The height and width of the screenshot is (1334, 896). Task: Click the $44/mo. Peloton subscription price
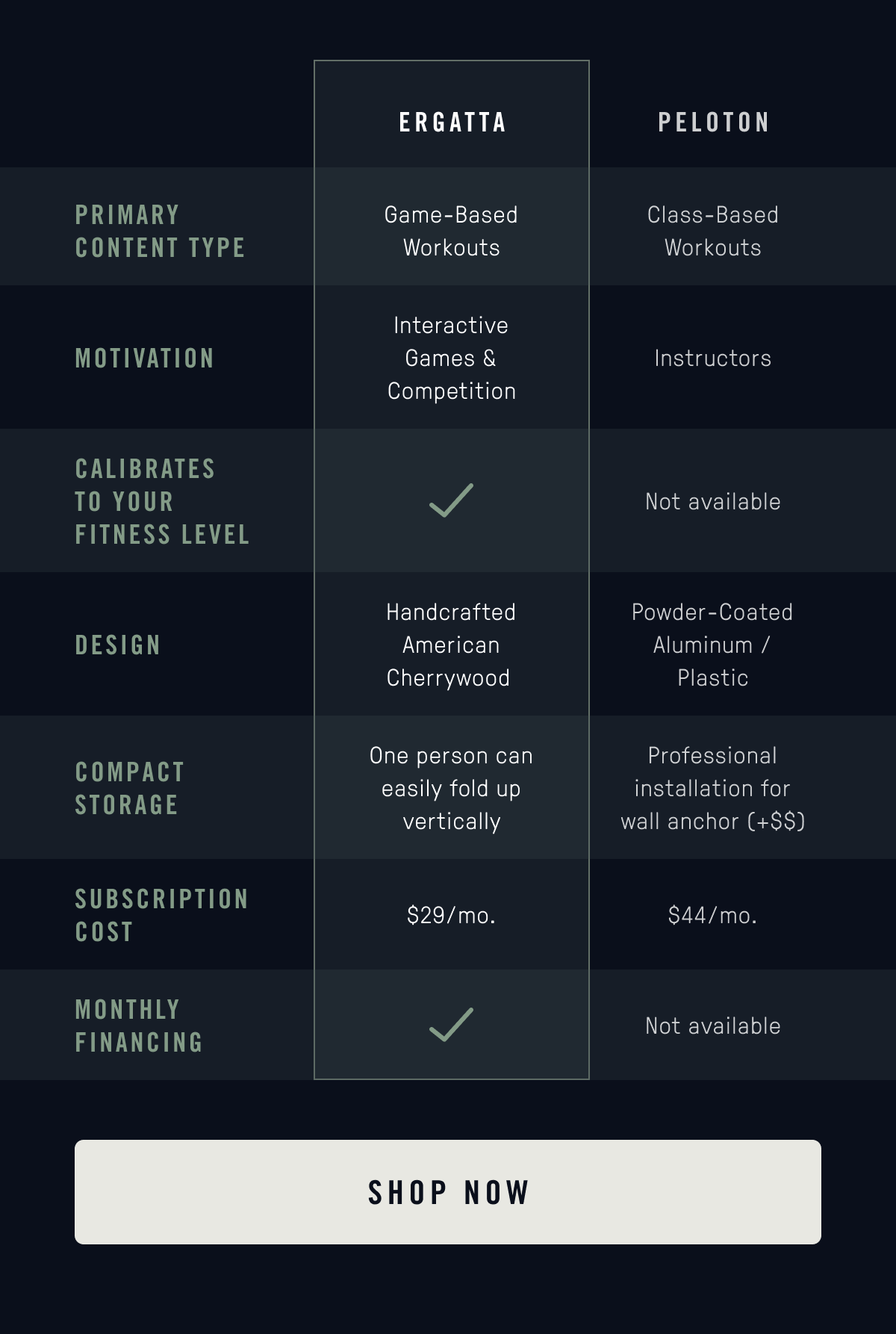713,915
